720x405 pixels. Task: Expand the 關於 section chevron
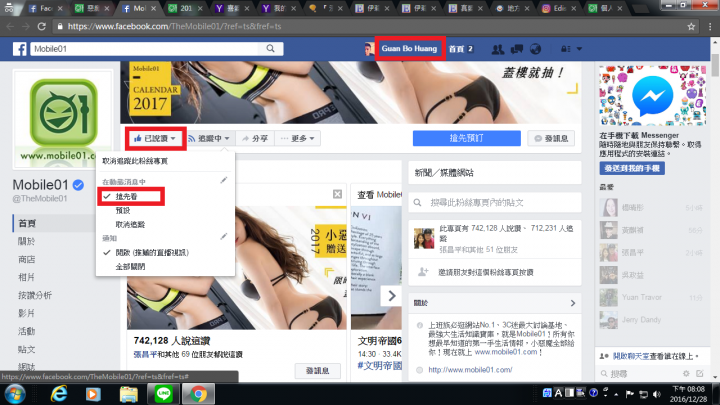pyautogui.click(x=573, y=303)
